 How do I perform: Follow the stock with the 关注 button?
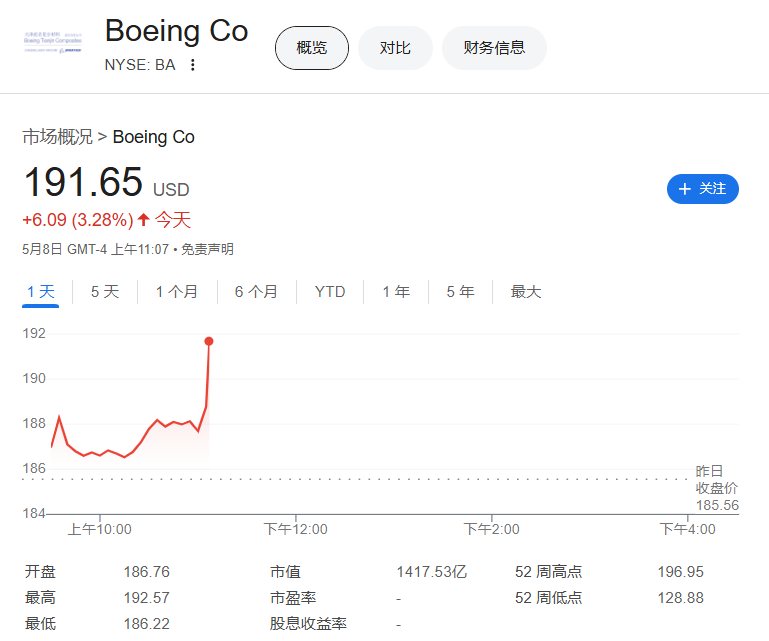tap(703, 189)
